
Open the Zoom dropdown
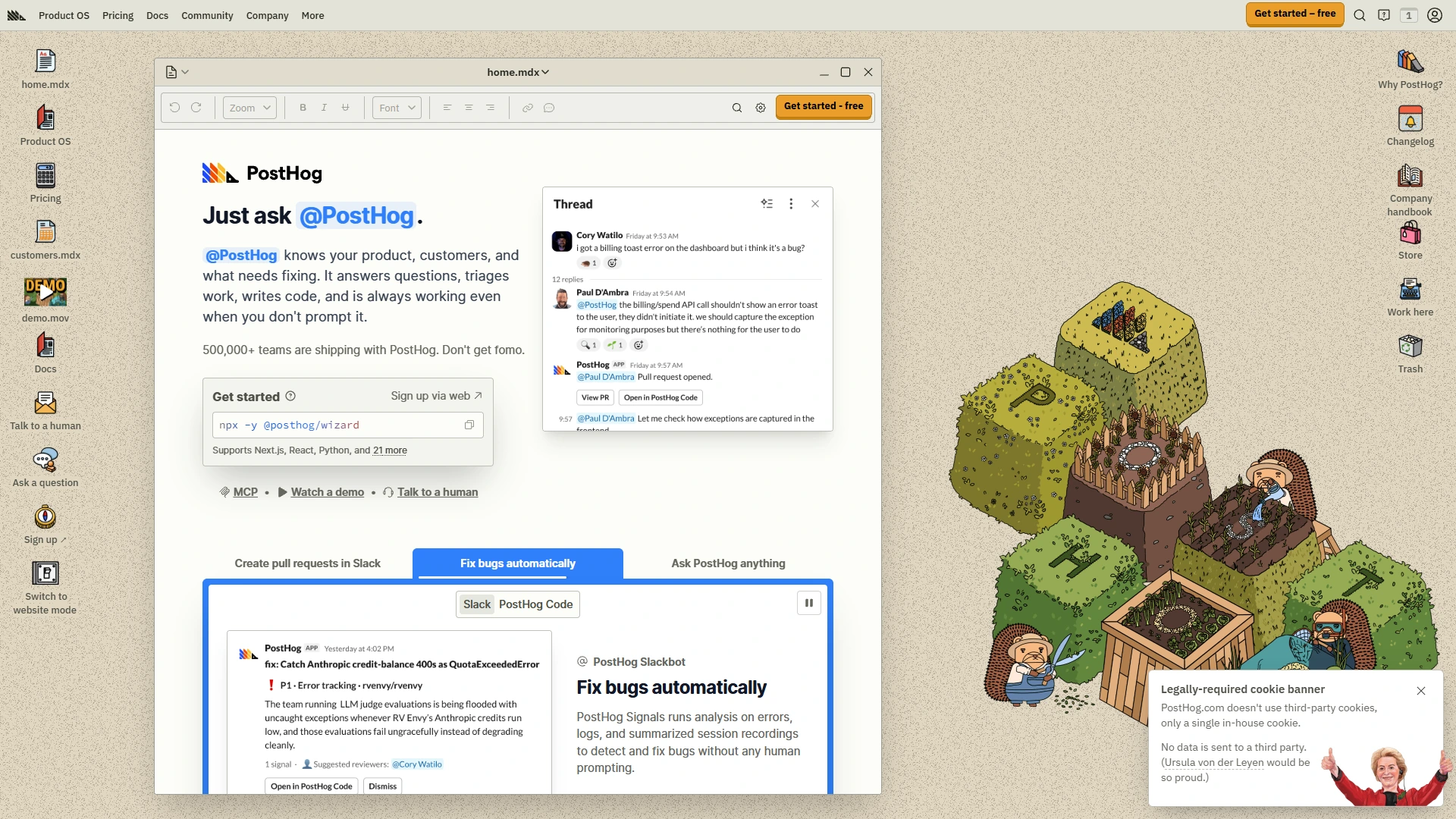point(249,108)
